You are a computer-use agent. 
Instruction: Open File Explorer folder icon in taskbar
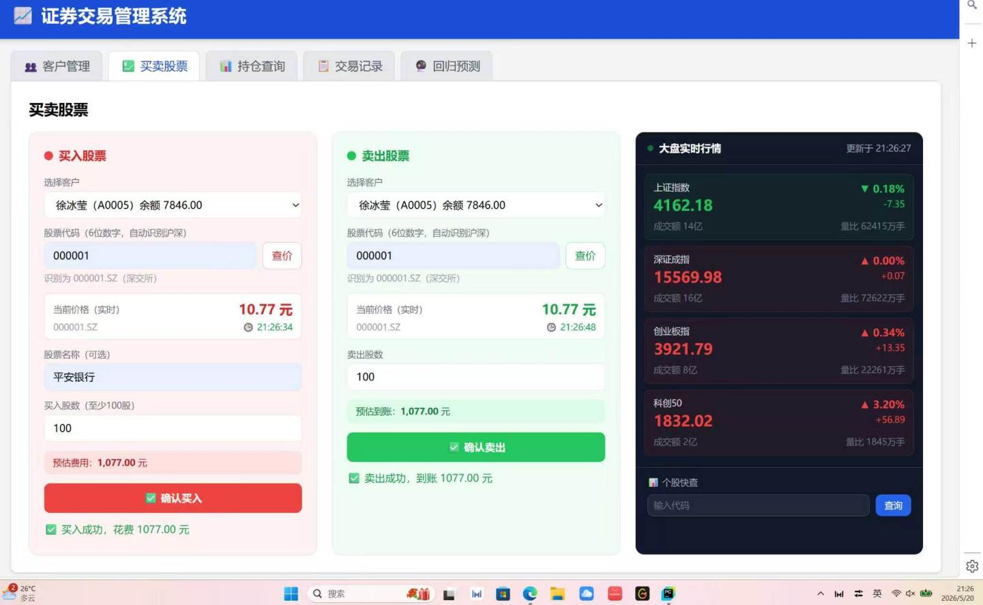point(557,593)
